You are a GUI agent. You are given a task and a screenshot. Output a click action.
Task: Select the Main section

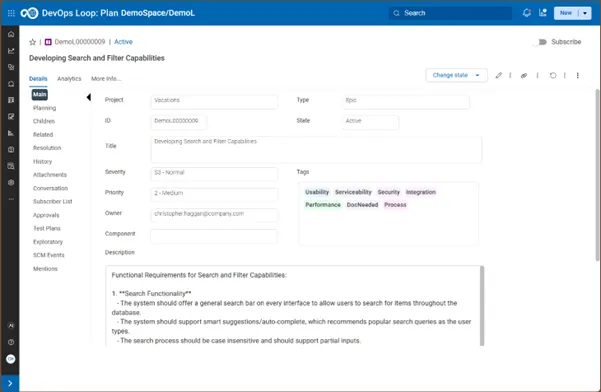click(x=39, y=94)
